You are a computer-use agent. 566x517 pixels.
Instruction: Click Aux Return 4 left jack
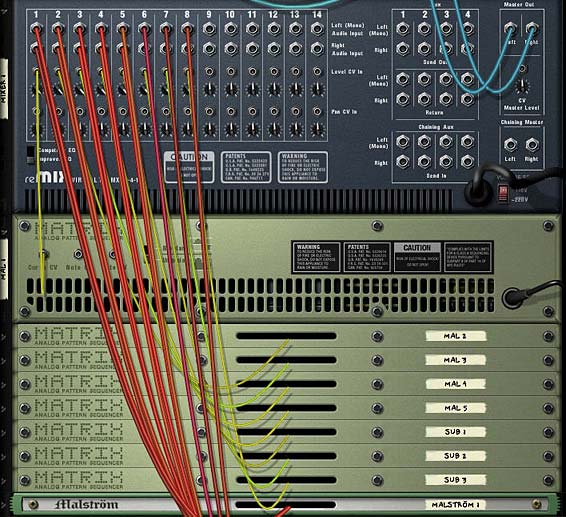[x=467, y=79]
